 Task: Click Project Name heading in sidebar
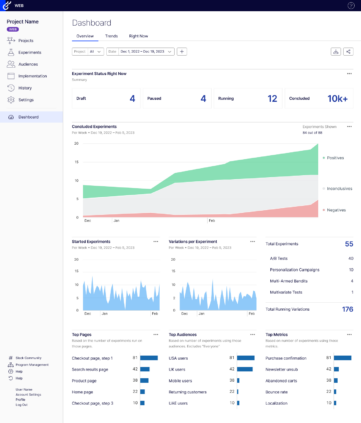23,22
